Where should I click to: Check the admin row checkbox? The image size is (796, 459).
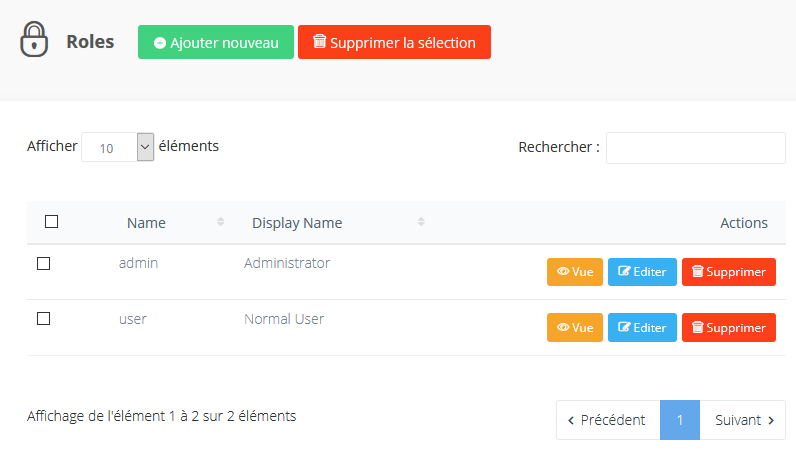tap(43, 264)
